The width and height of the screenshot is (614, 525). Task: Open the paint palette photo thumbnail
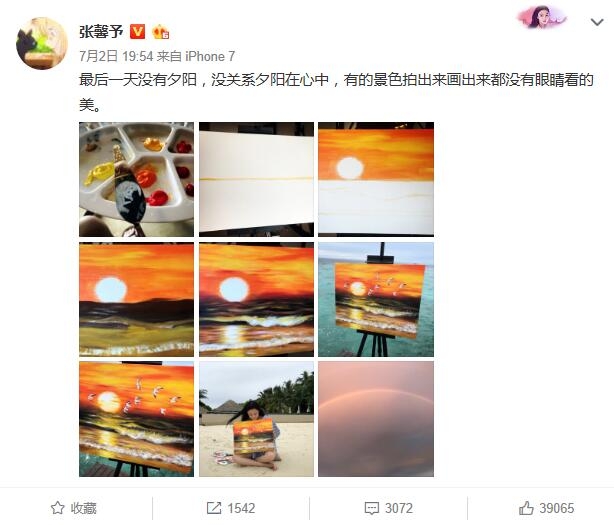[136, 179]
